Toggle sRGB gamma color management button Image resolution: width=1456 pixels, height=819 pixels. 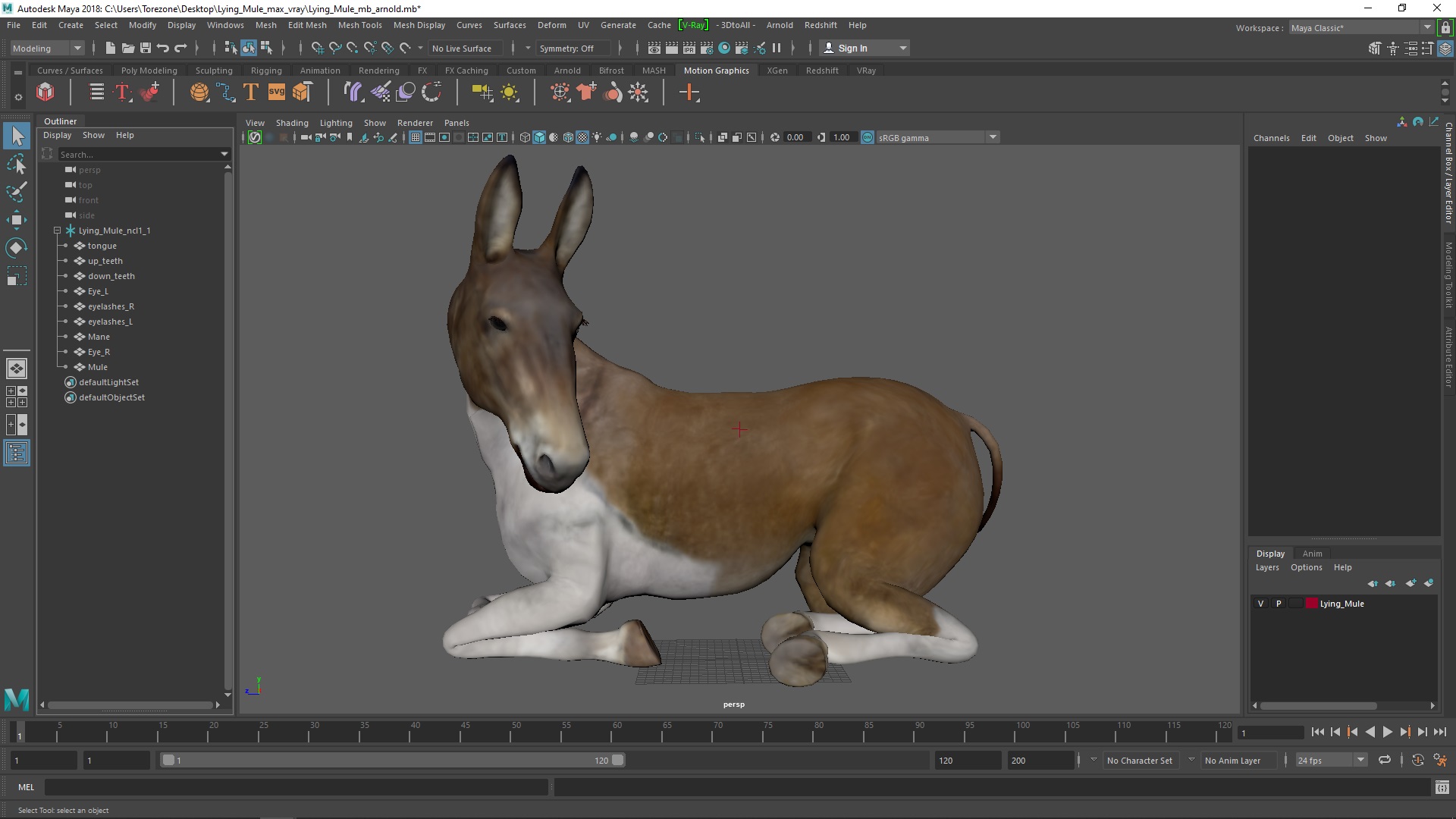point(868,137)
